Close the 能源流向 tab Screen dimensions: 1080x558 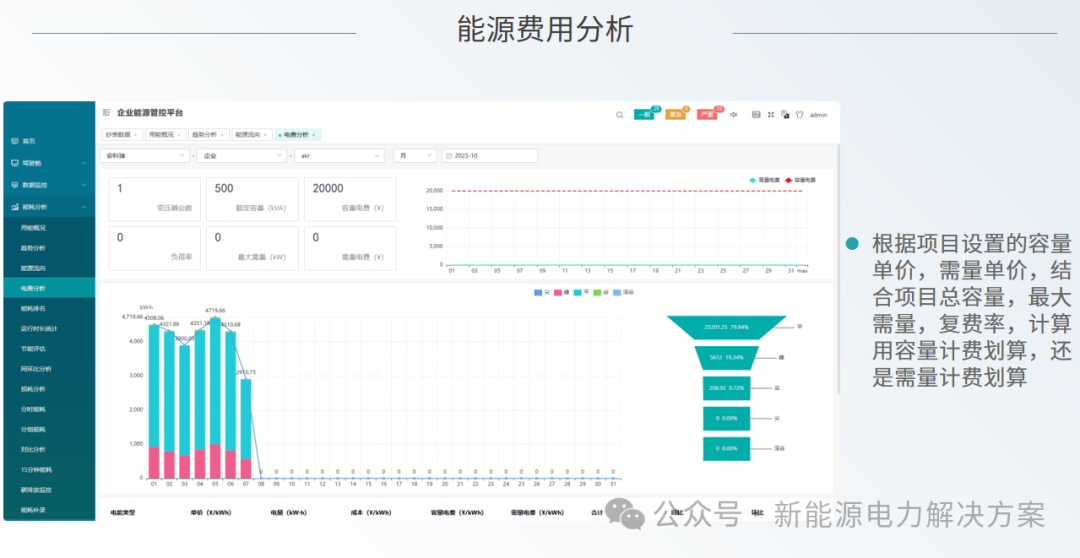click(264, 135)
